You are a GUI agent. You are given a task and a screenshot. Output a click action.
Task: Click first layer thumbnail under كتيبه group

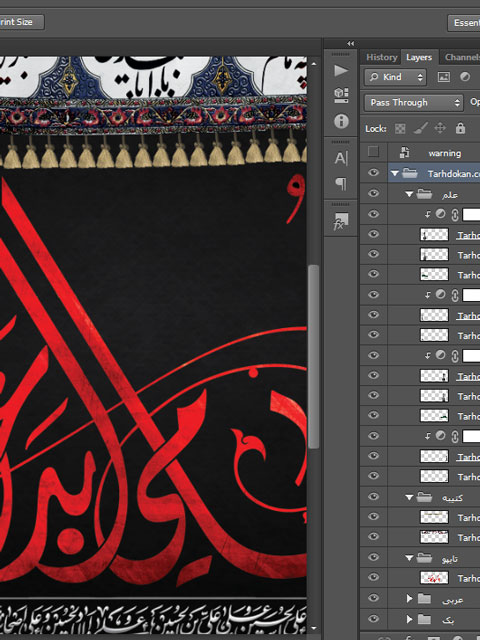point(434,517)
